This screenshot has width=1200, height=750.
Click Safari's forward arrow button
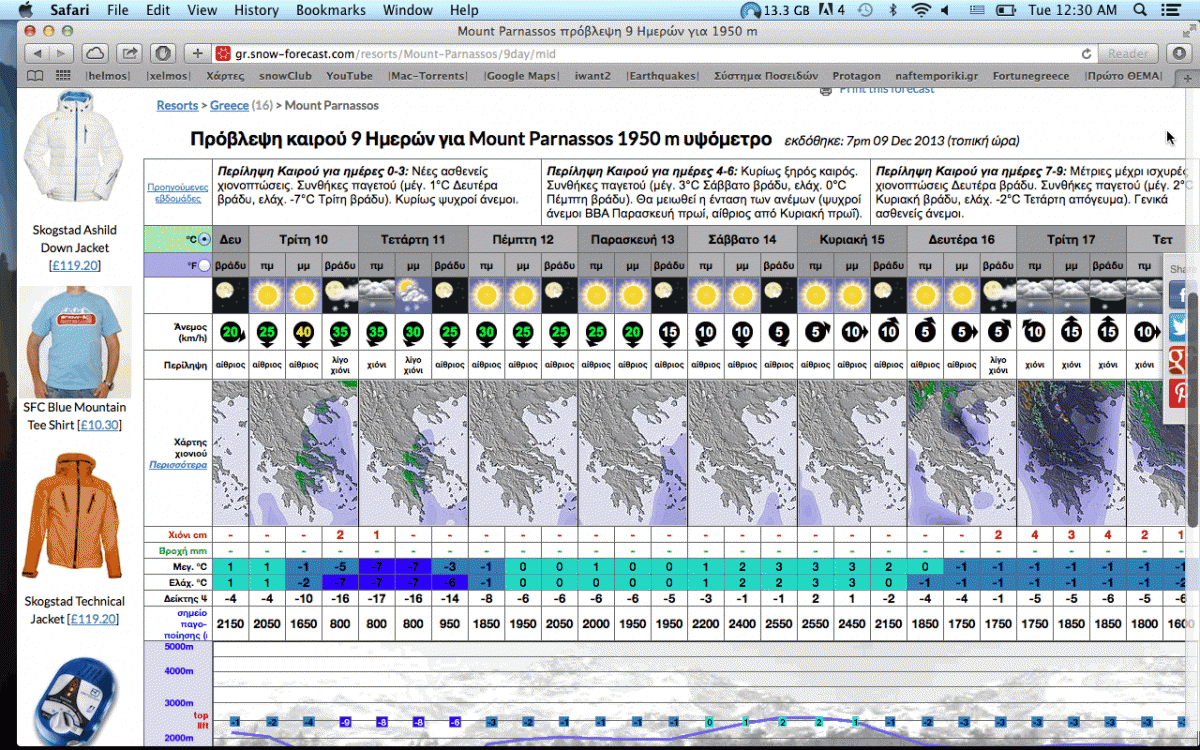click(x=62, y=53)
